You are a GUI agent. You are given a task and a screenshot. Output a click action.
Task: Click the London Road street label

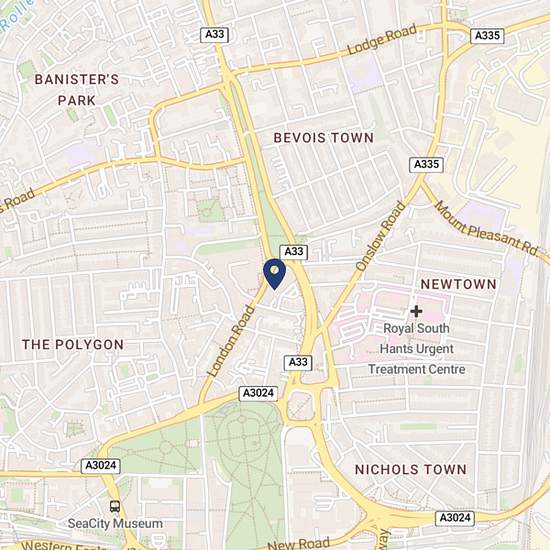(x=230, y=341)
